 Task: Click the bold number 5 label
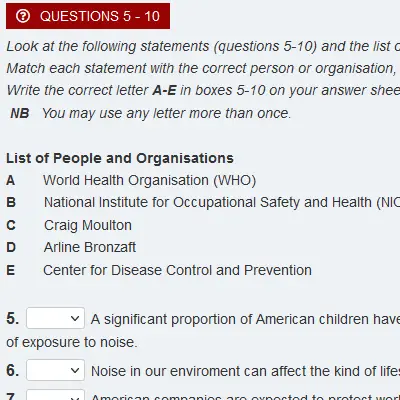pyautogui.click(x=12, y=318)
